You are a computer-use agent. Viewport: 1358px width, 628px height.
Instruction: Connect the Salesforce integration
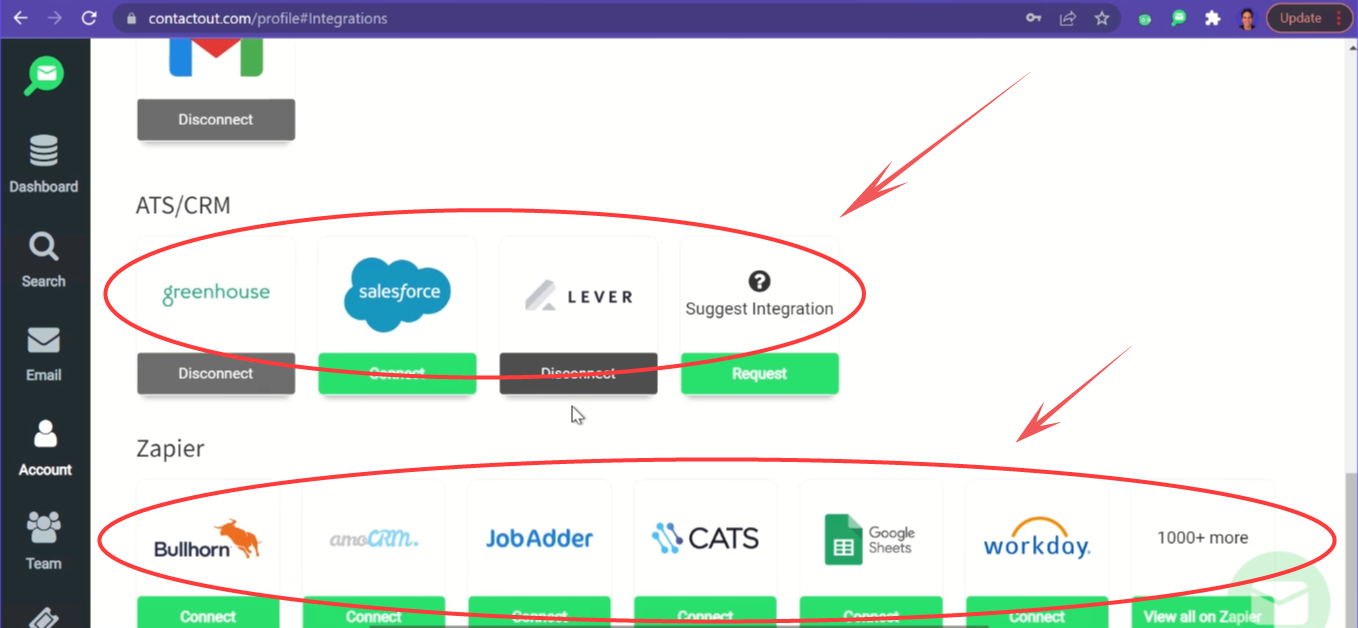pos(397,373)
